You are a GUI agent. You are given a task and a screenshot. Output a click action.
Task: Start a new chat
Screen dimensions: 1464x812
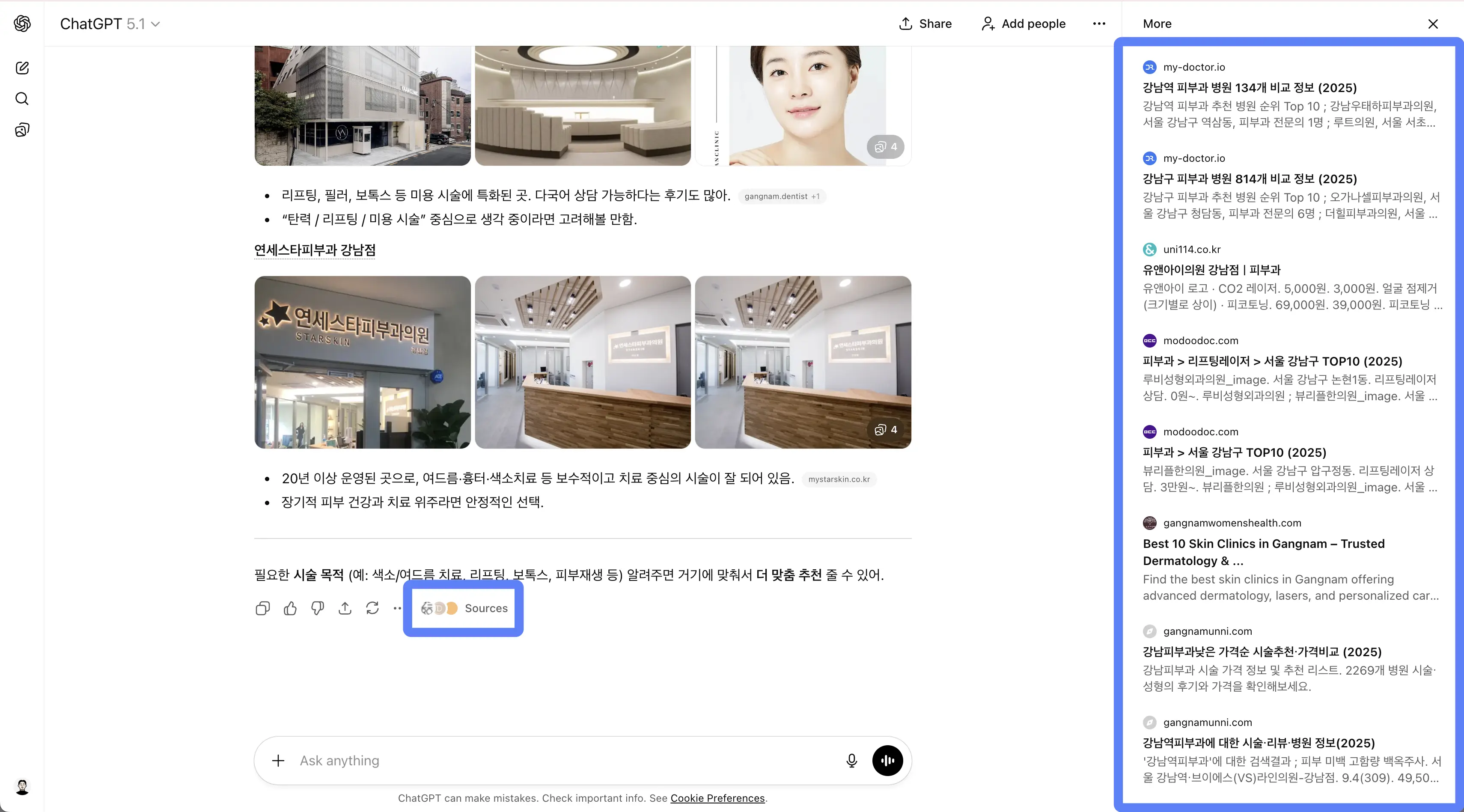22,68
